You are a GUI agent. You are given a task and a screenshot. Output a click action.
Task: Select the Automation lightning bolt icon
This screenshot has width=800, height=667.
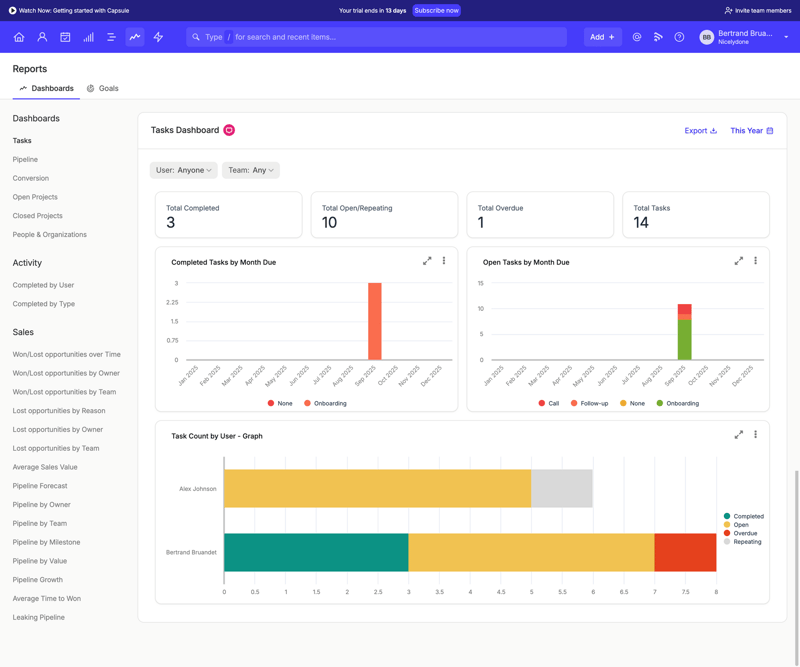tap(158, 37)
